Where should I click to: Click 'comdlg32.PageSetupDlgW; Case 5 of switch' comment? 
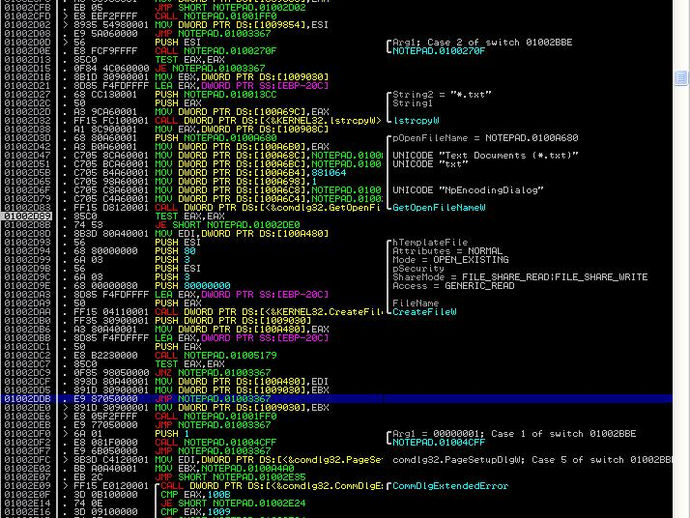click(x=532, y=460)
